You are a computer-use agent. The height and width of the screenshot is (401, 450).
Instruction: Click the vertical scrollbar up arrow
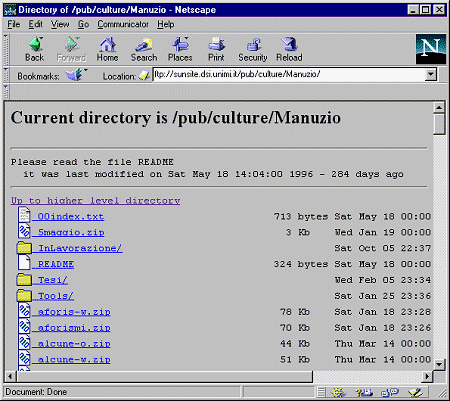click(439, 107)
